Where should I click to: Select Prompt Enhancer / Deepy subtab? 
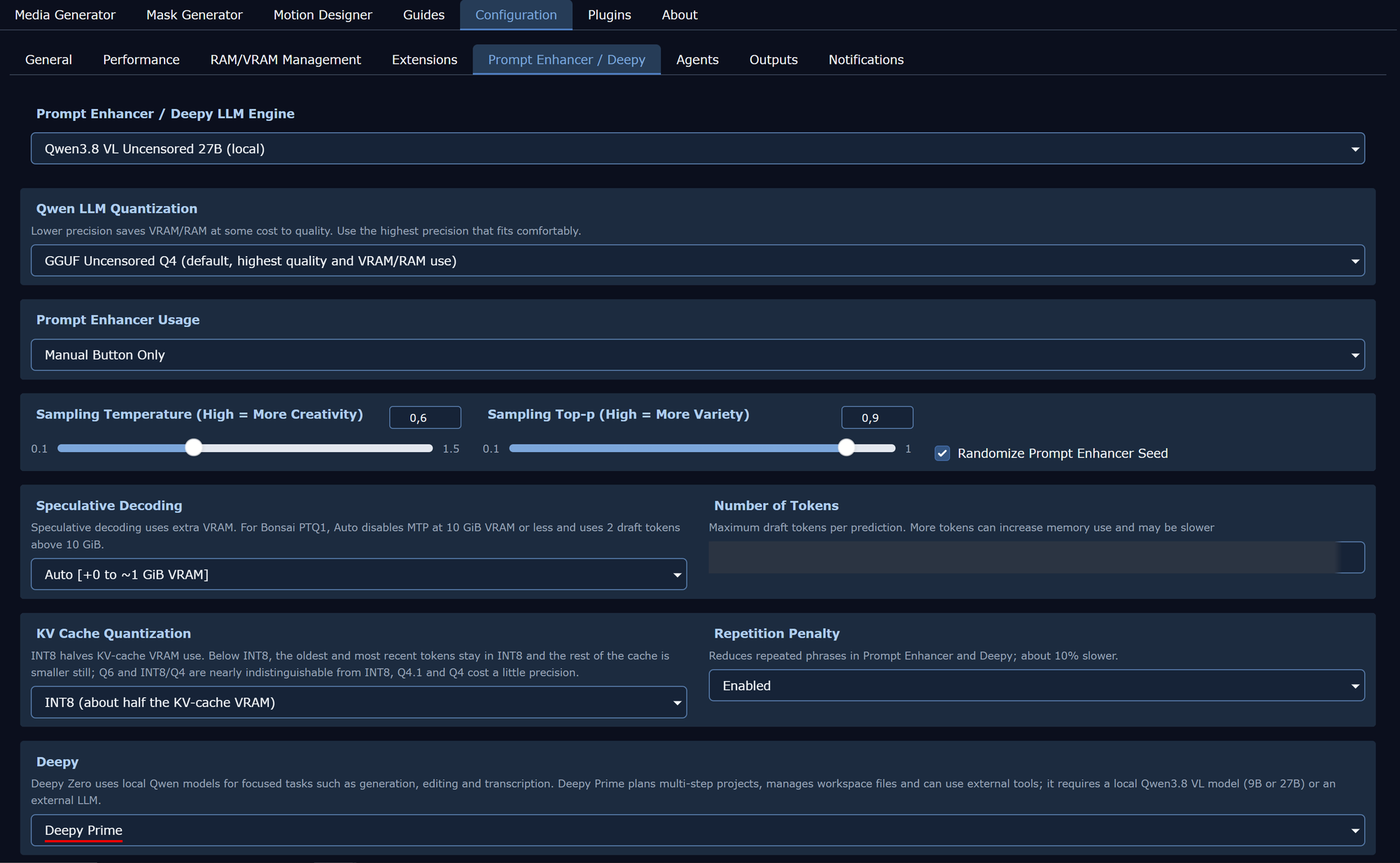coord(566,59)
